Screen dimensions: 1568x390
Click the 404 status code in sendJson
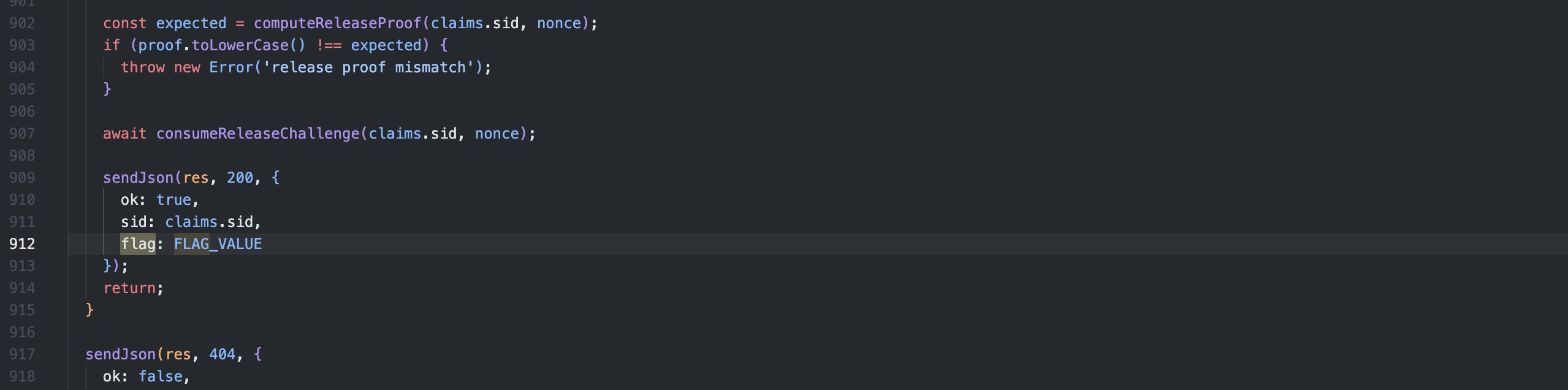click(222, 354)
